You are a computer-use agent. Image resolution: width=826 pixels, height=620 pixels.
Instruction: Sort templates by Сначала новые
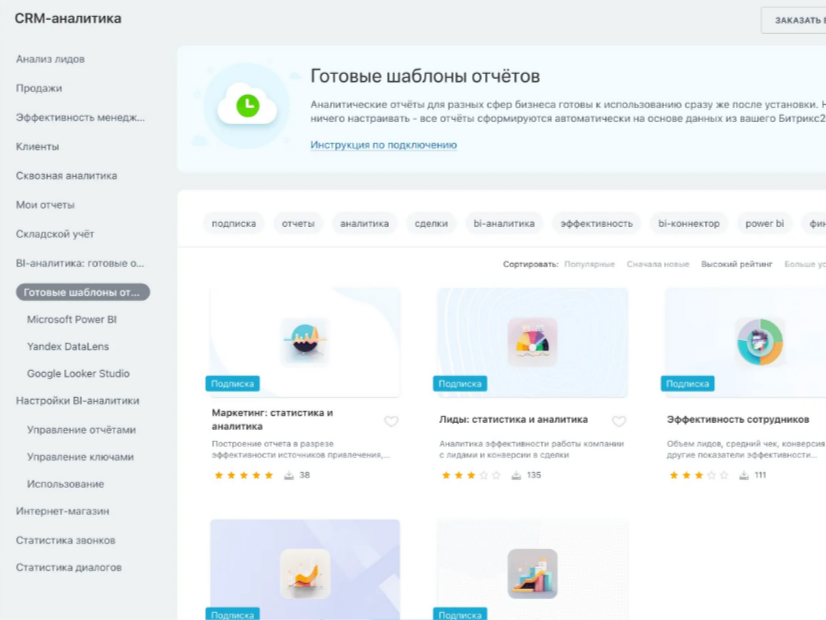tap(657, 264)
